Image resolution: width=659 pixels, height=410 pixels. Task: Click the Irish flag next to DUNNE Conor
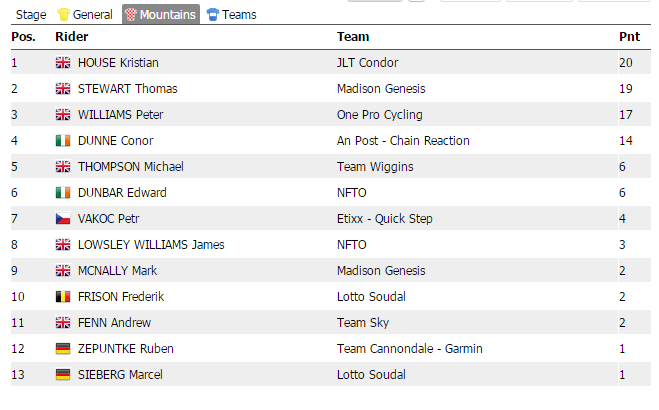click(x=62, y=141)
